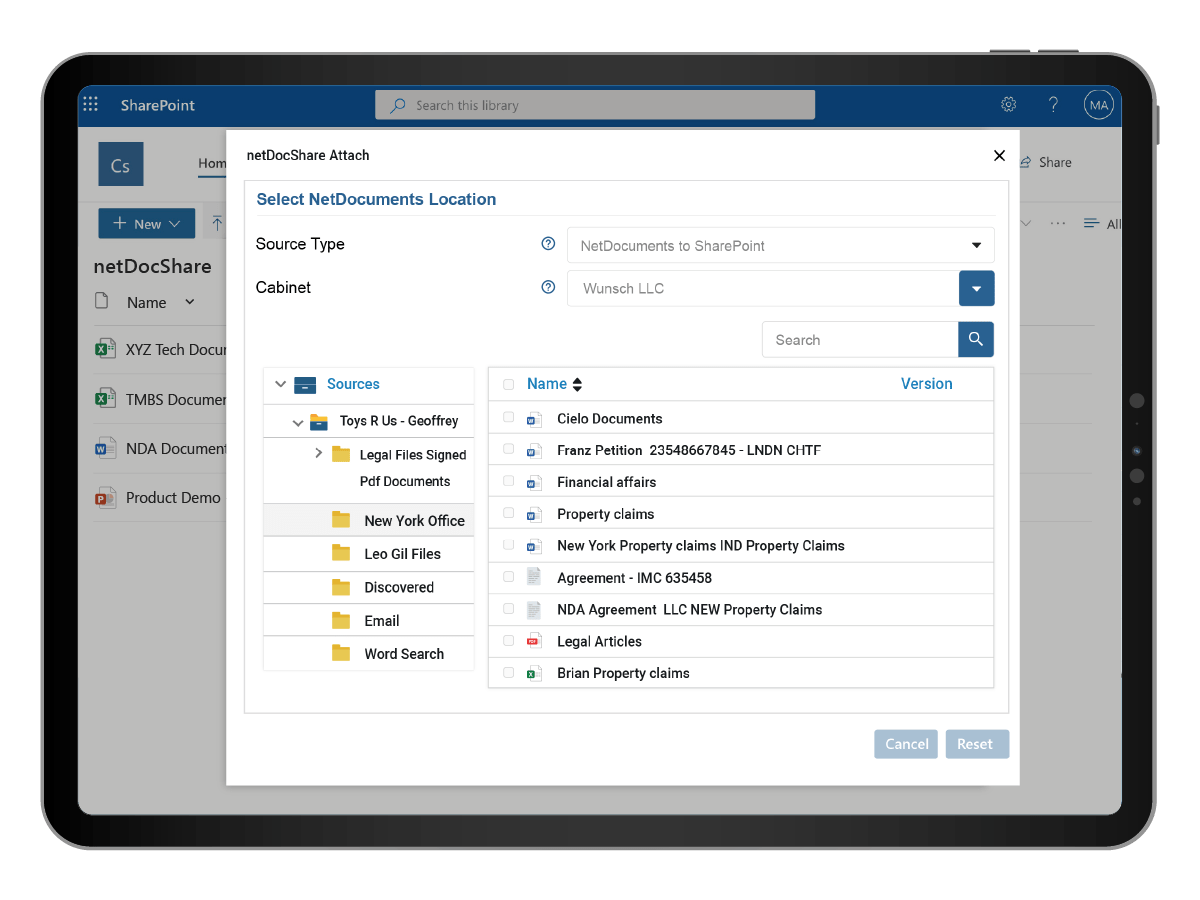Check the Financial affairs checkbox
1200x900 pixels.
click(x=508, y=481)
